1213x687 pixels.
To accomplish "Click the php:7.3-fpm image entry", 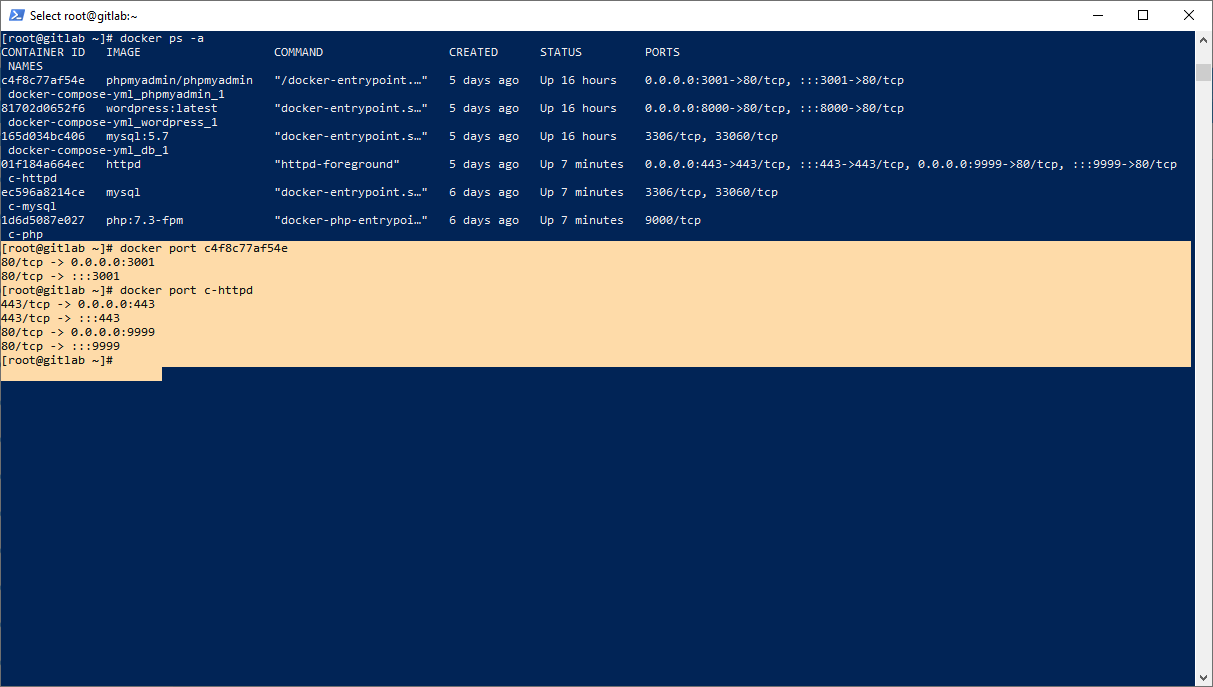I will [x=144, y=220].
